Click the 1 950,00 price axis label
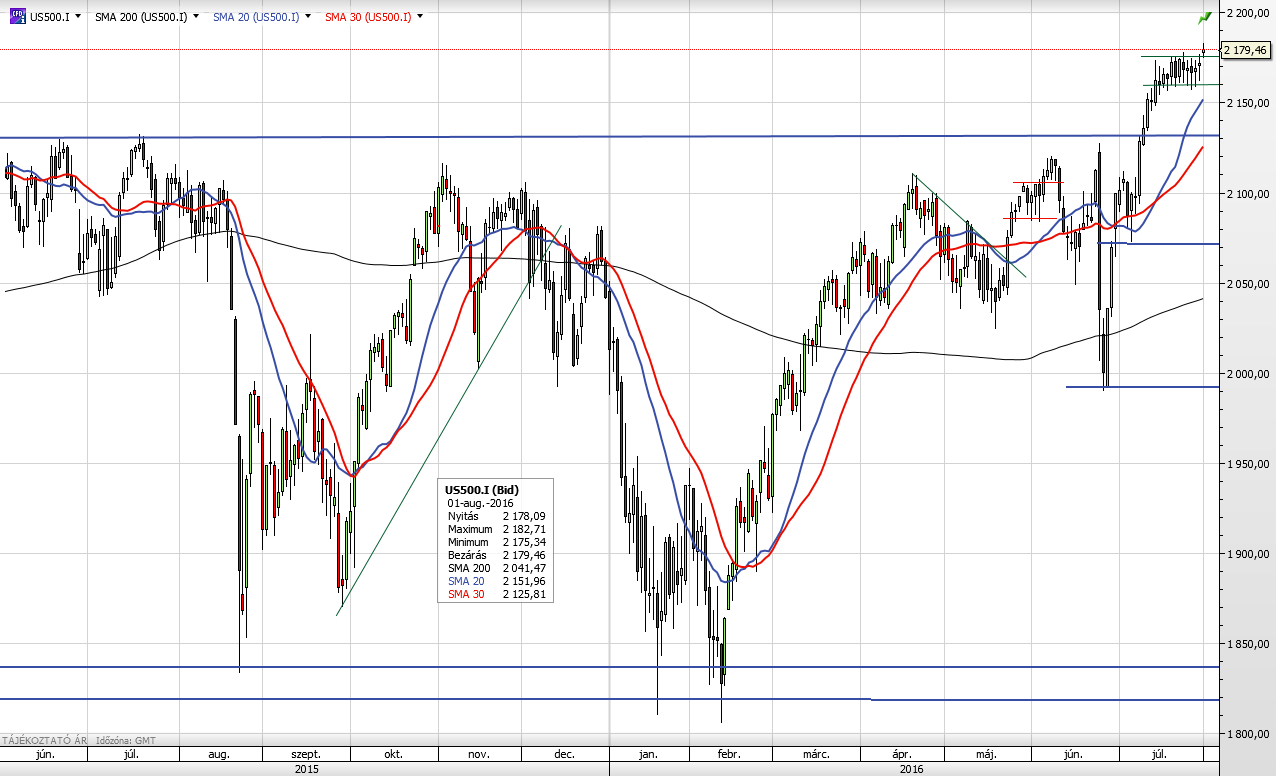The width and height of the screenshot is (1276, 776). click(x=1246, y=463)
